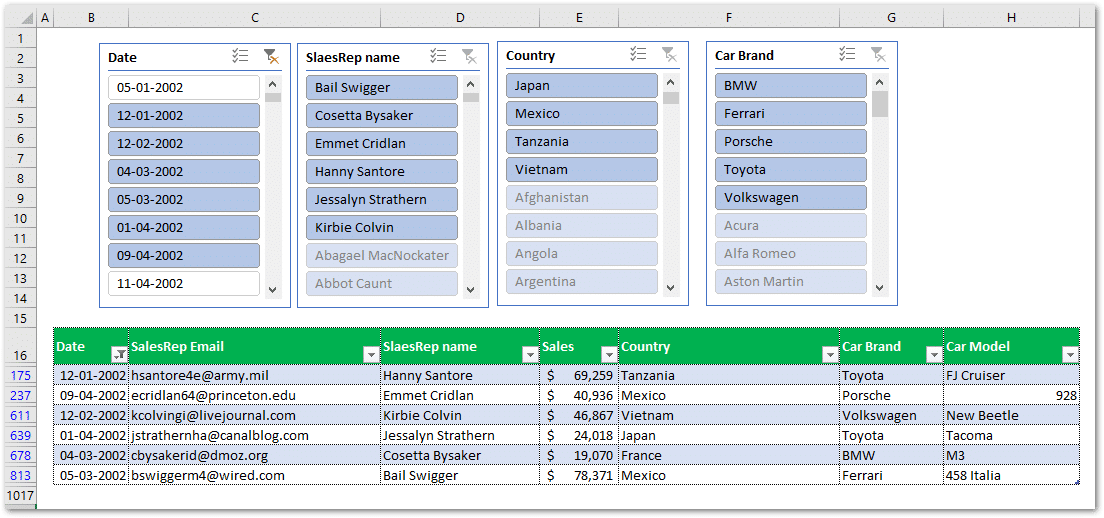Toggle the 05-01-2002 date slicer item

tap(184, 88)
